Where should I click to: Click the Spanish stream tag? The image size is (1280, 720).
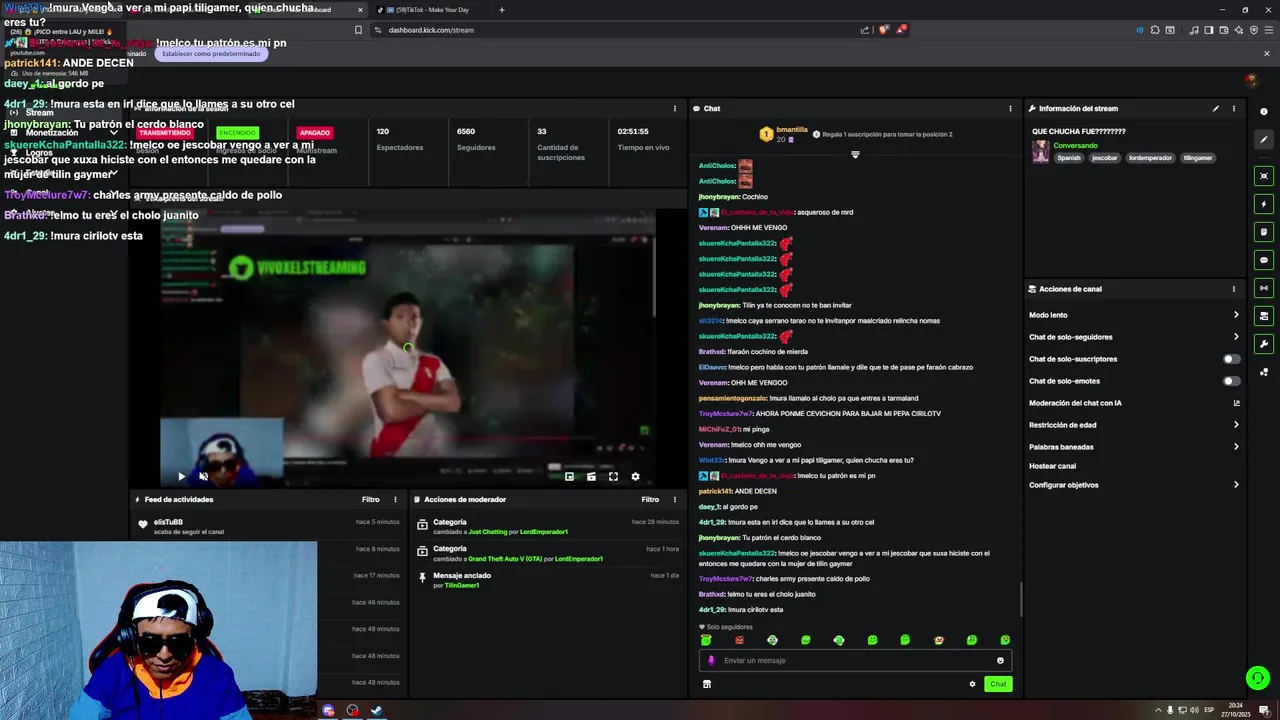coord(1069,158)
